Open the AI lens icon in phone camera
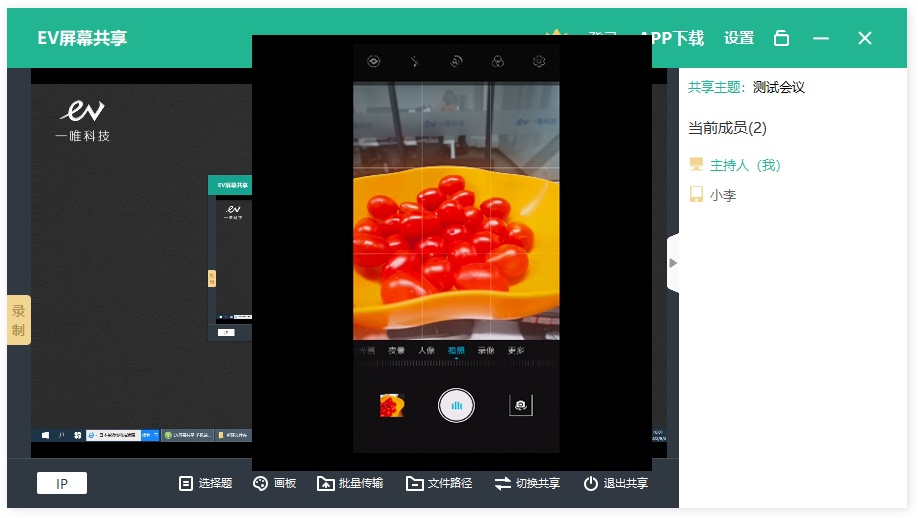This screenshot has width=918, height=518. point(374,61)
